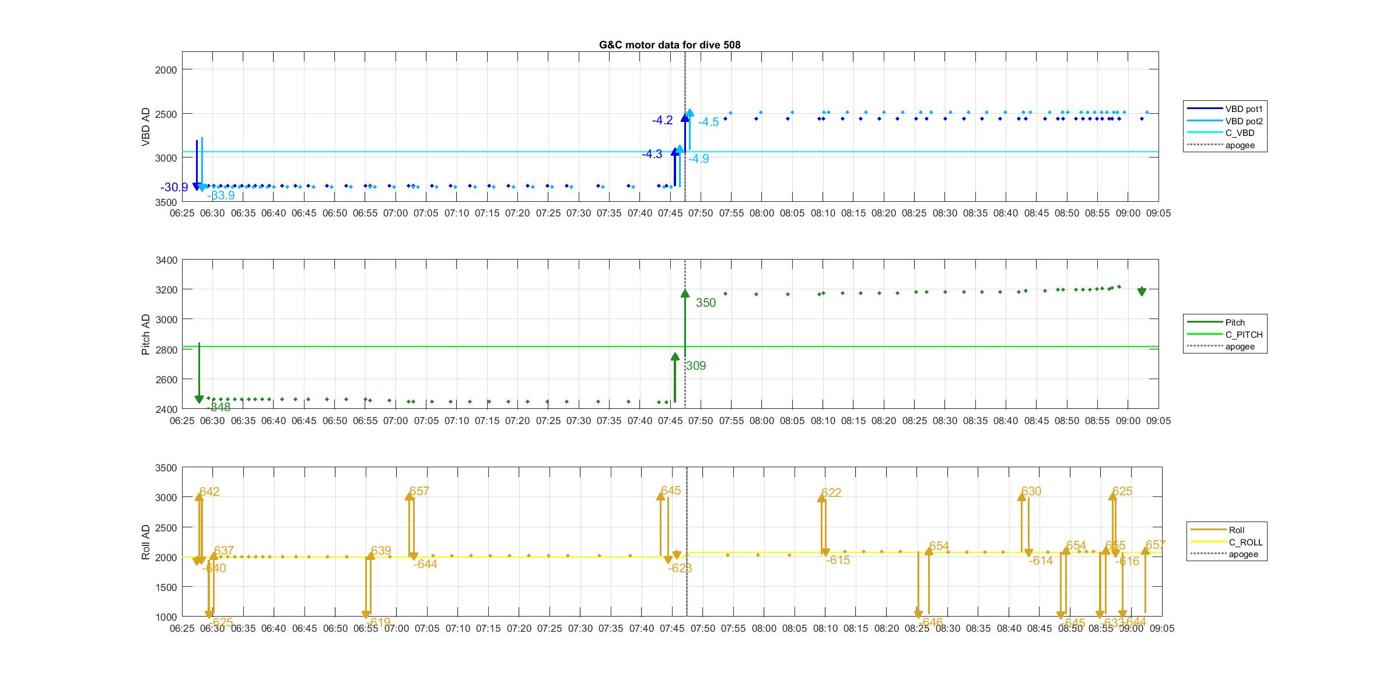Image resolution: width=1400 pixels, height=693 pixels.
Task: Click the '-30.9' VBD data label
Action: [174, 188]
